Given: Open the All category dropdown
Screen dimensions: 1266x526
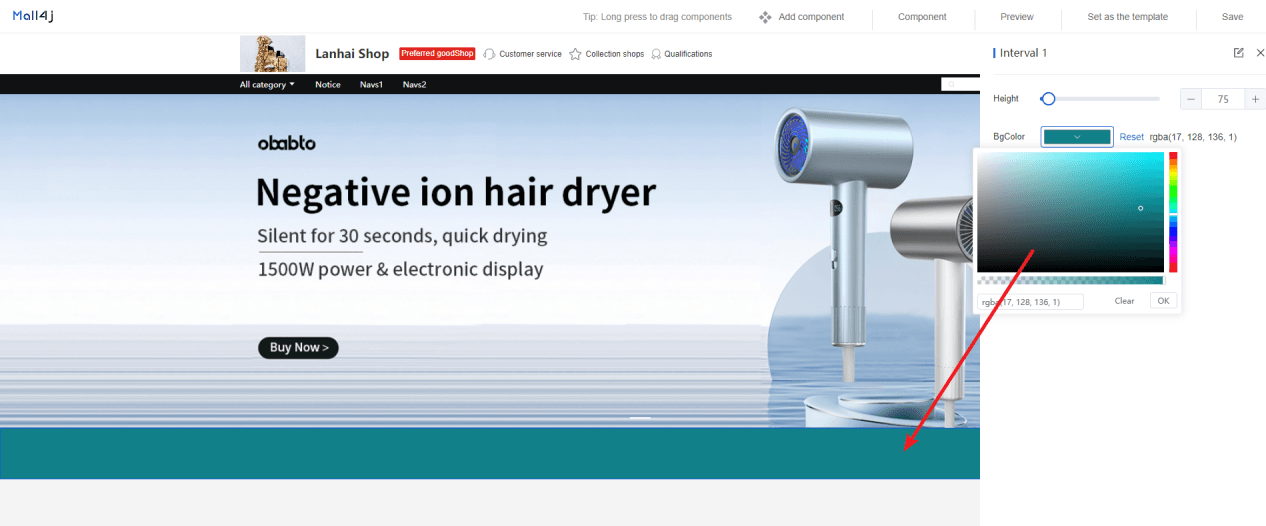Looking at the screenshot, I should tap(267, 85).
